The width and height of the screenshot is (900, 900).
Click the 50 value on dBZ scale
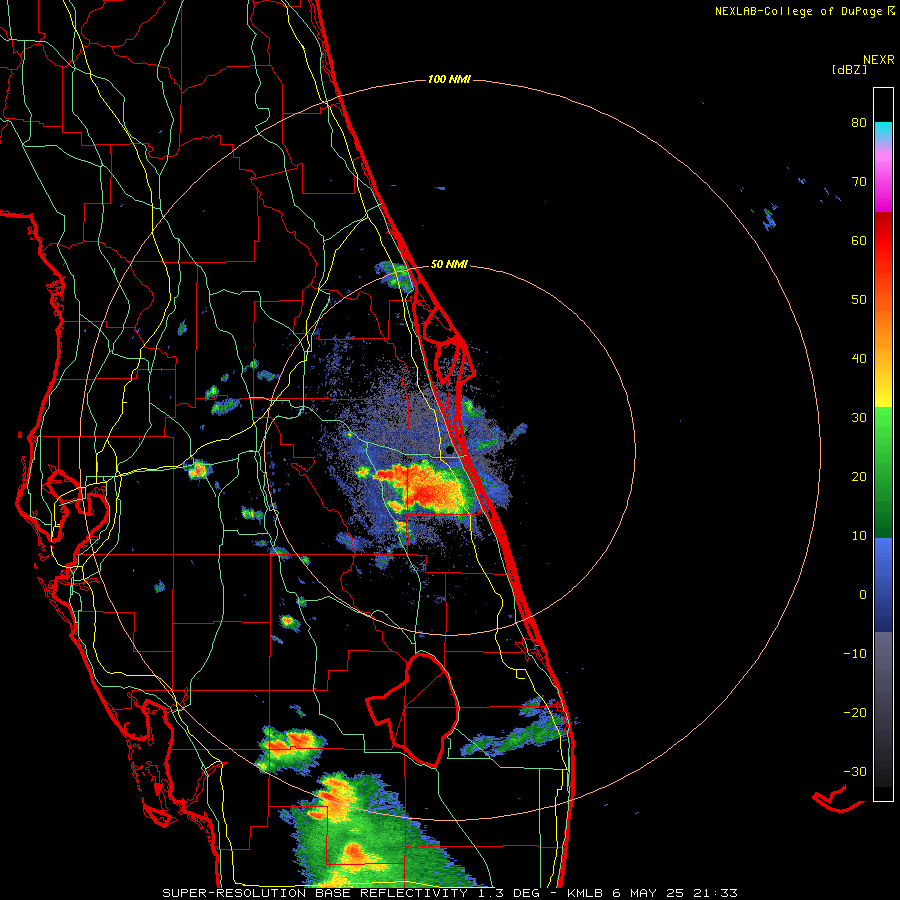pos(859,300)
